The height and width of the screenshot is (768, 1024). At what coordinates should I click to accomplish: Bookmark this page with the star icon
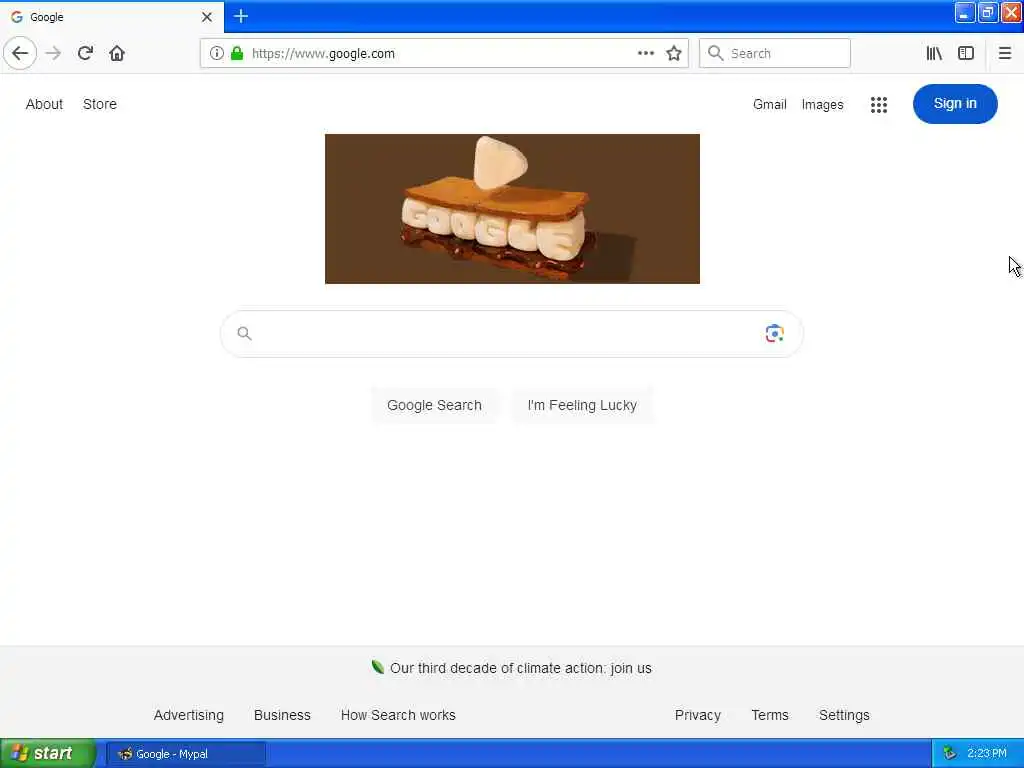[674, 53]
